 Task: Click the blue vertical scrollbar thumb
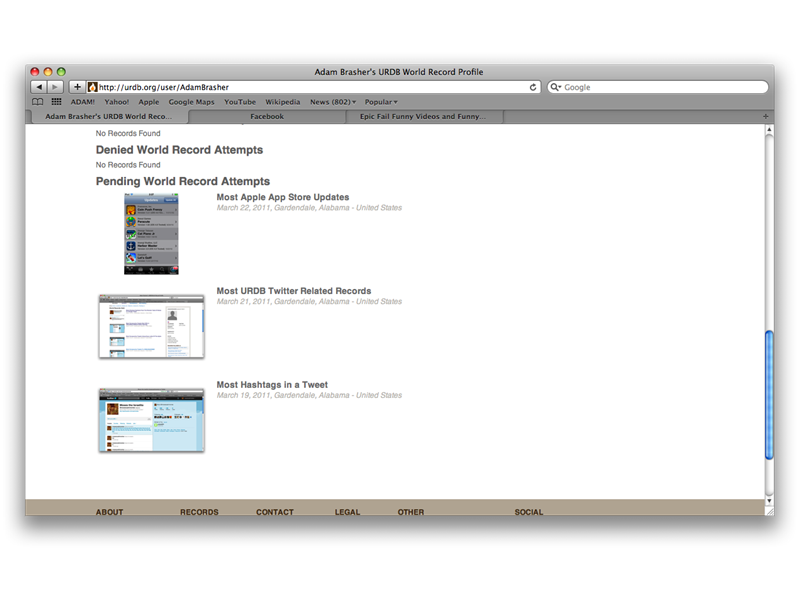pyautogui.click(x=769, y=395)
